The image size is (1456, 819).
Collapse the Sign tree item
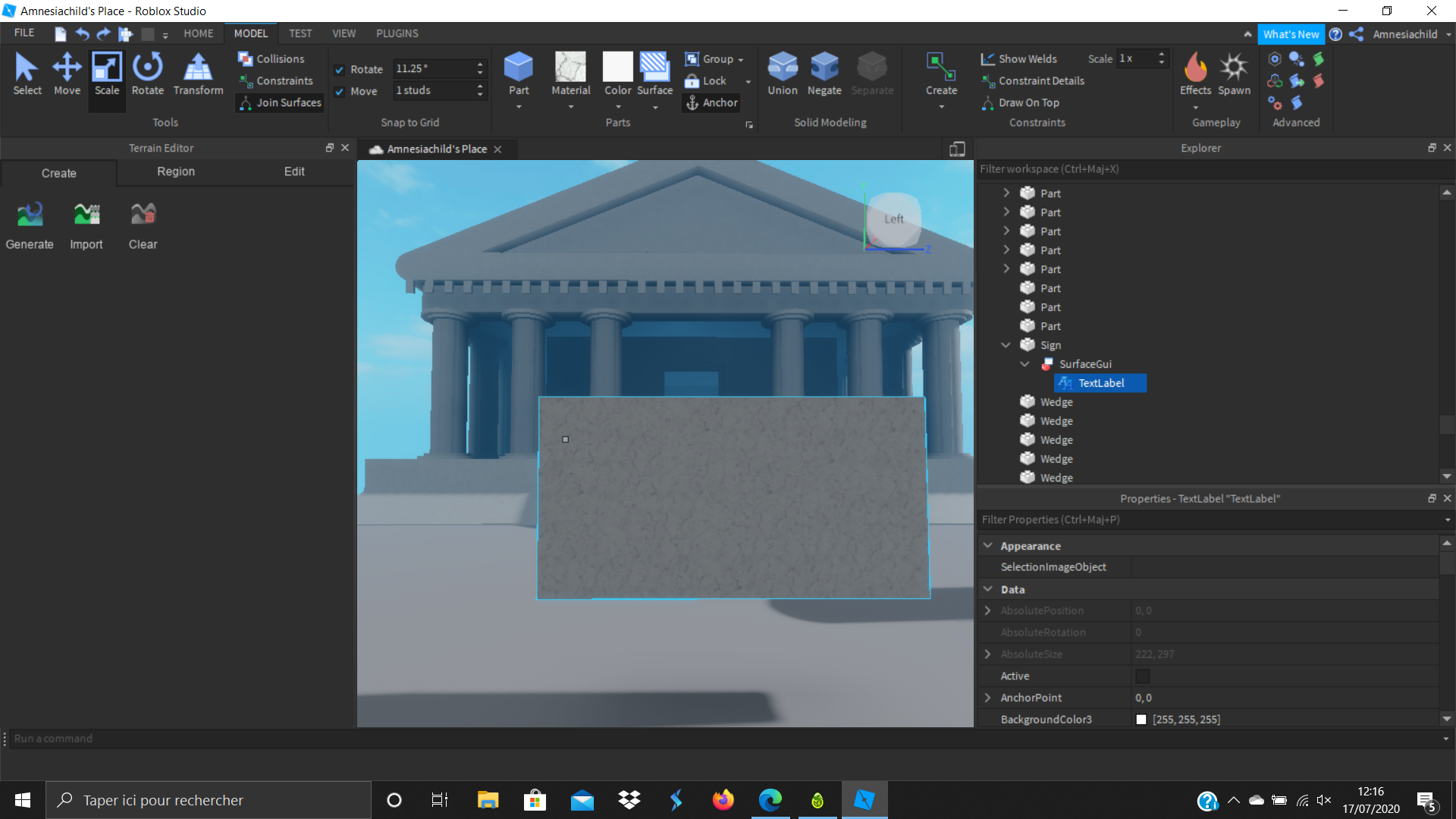(x=1006, y=345)
